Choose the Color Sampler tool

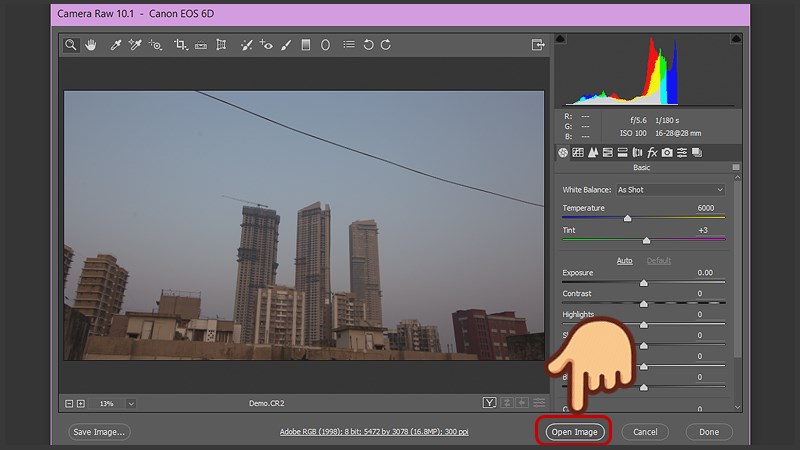pyautogui.click(x=135, y=45)
